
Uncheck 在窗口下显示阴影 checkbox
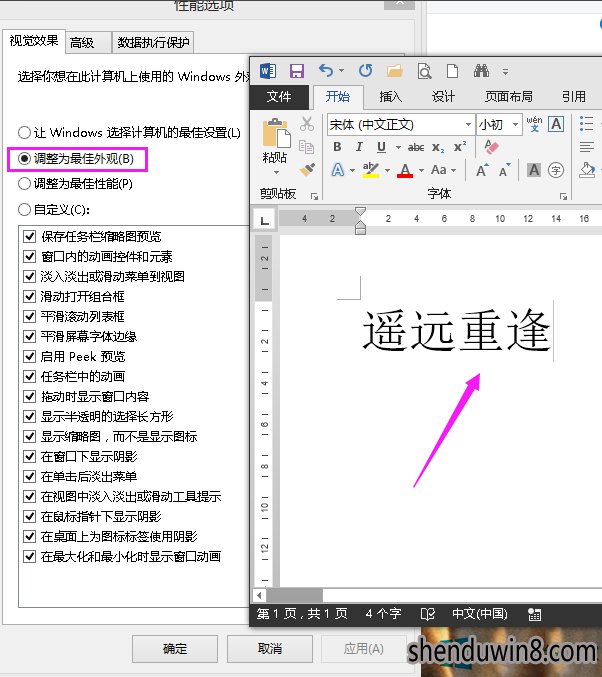(x=29, y=456)
